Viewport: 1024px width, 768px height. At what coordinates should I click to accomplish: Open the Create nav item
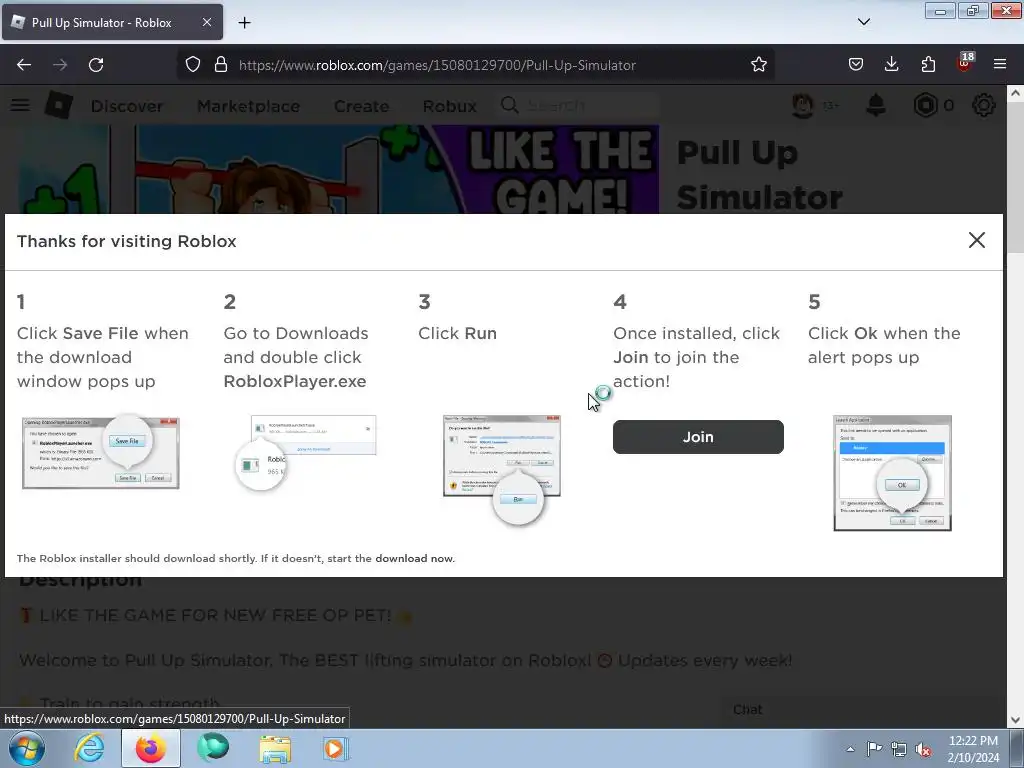point(361,106)
